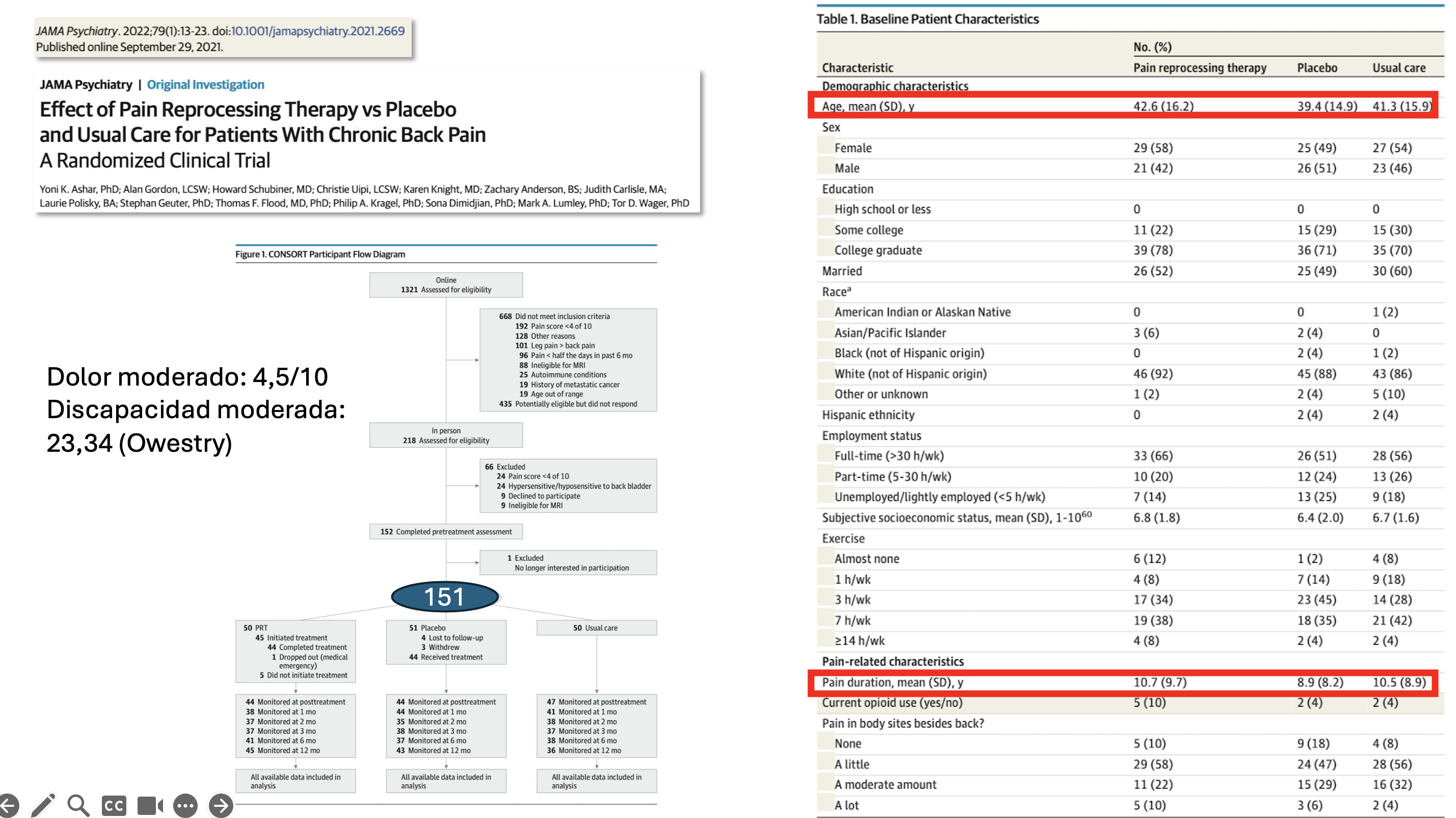Click the author name 'Tor D. Wager, PhD'
The image size is (1456, 818).
[651, 203]
